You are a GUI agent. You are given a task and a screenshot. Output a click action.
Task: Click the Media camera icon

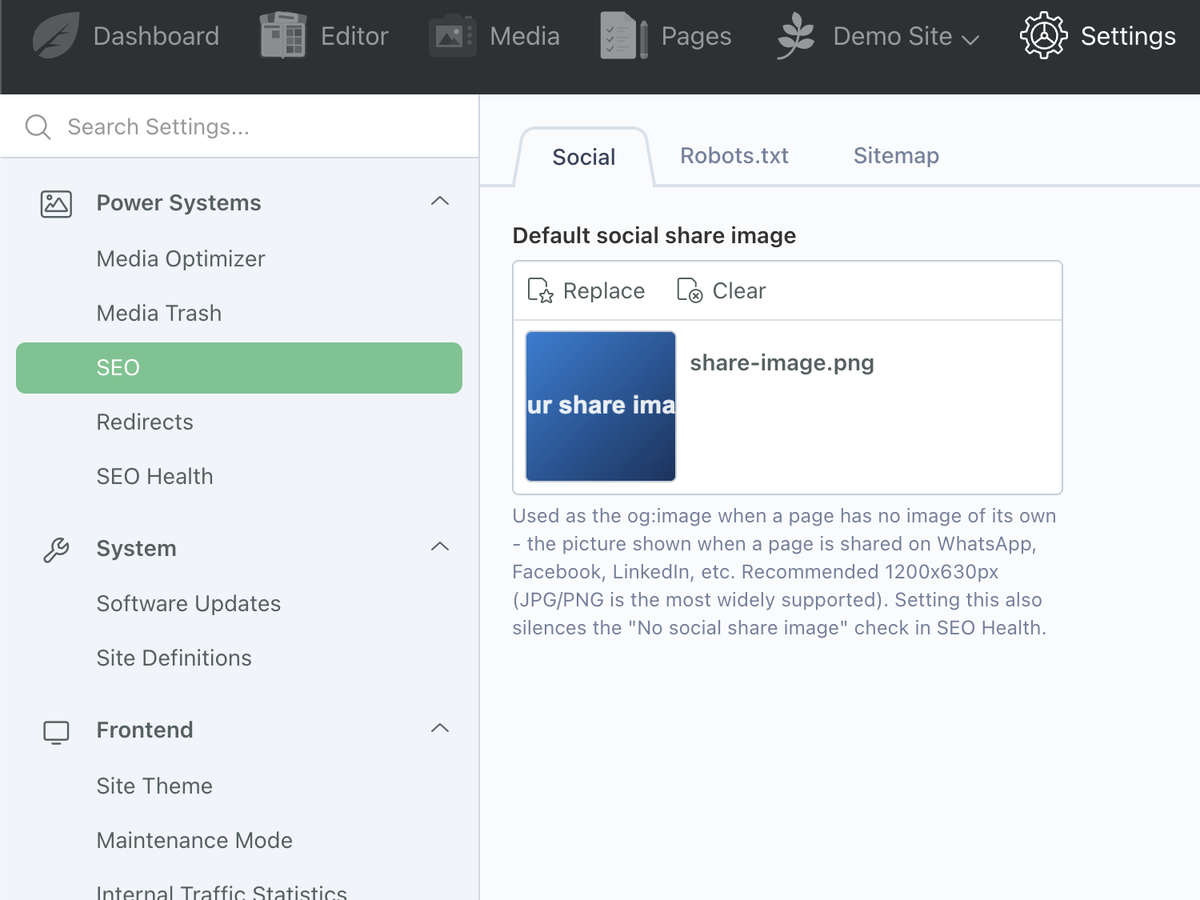click(453, 37)
